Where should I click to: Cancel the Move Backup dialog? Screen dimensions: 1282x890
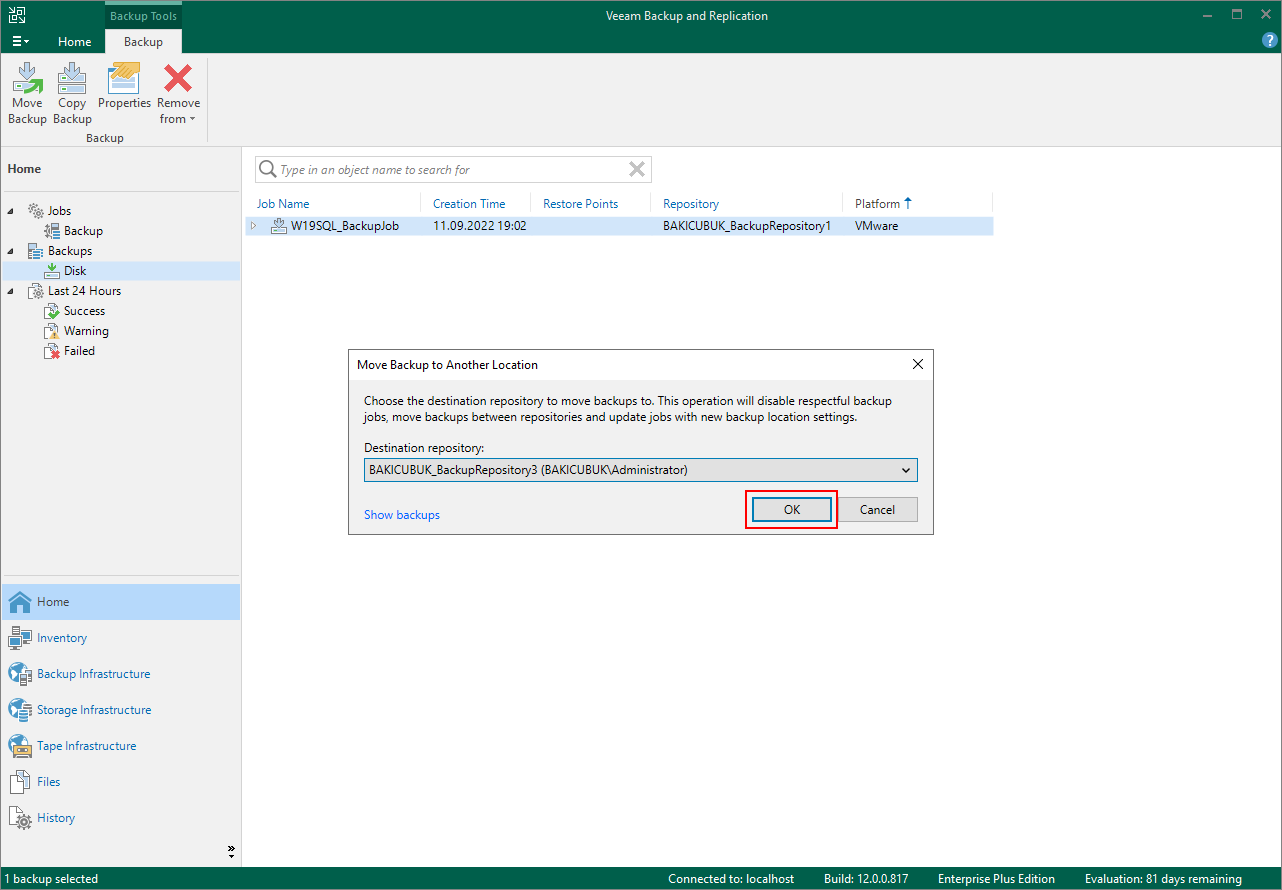pos(877,510)
